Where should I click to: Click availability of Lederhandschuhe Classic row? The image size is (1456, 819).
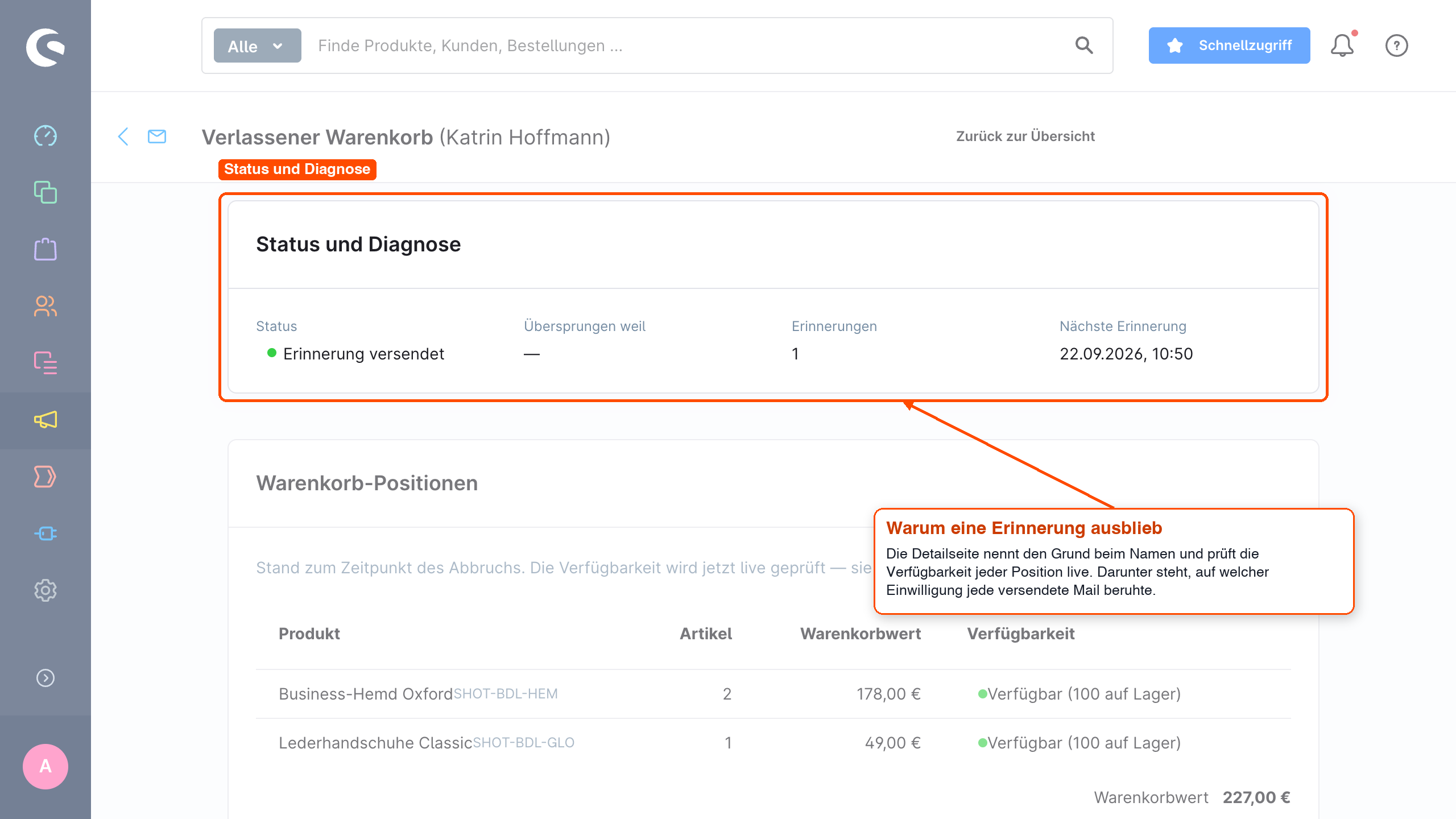[x=1079, y=743]
